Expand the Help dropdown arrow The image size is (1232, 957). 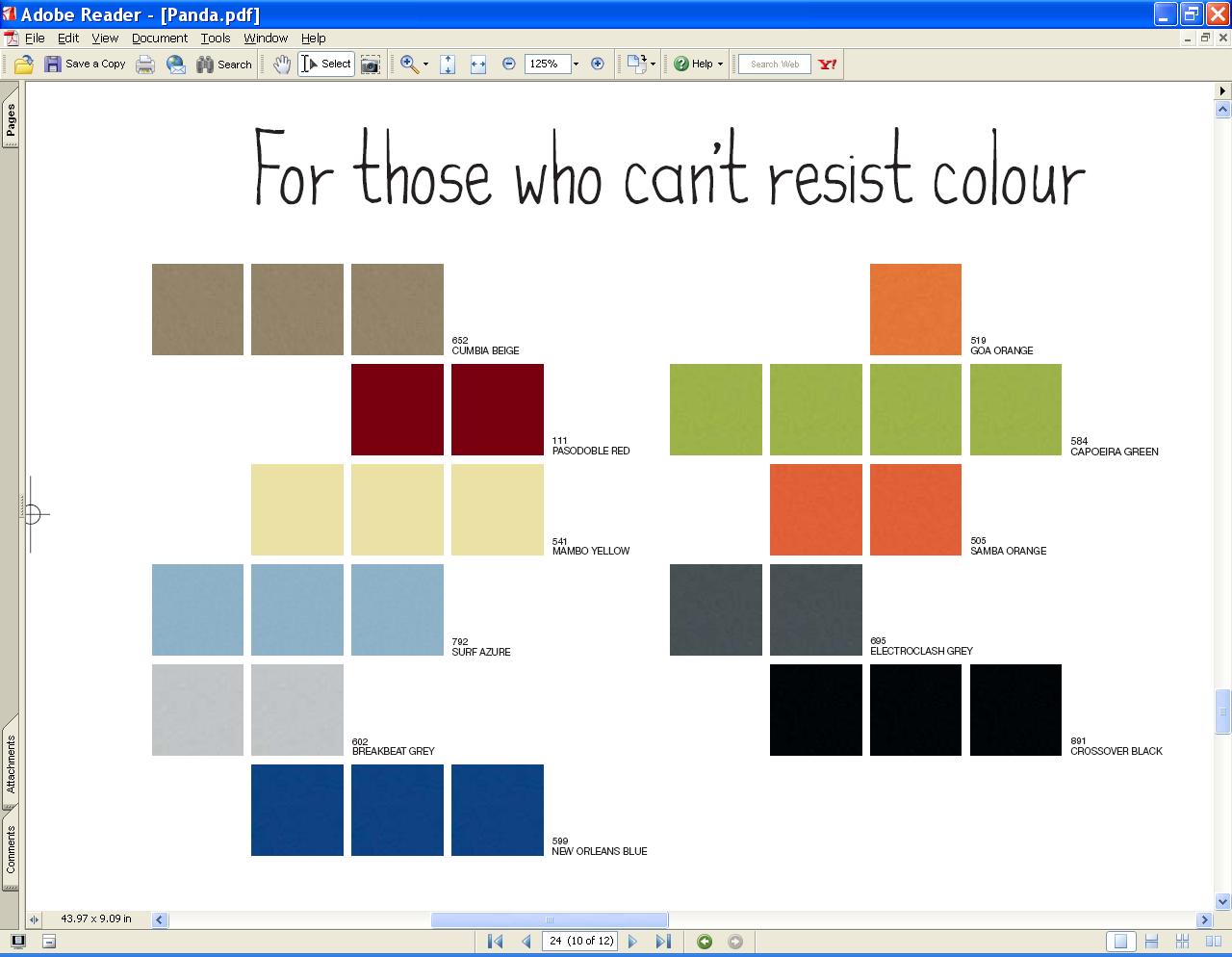[720, 65]
